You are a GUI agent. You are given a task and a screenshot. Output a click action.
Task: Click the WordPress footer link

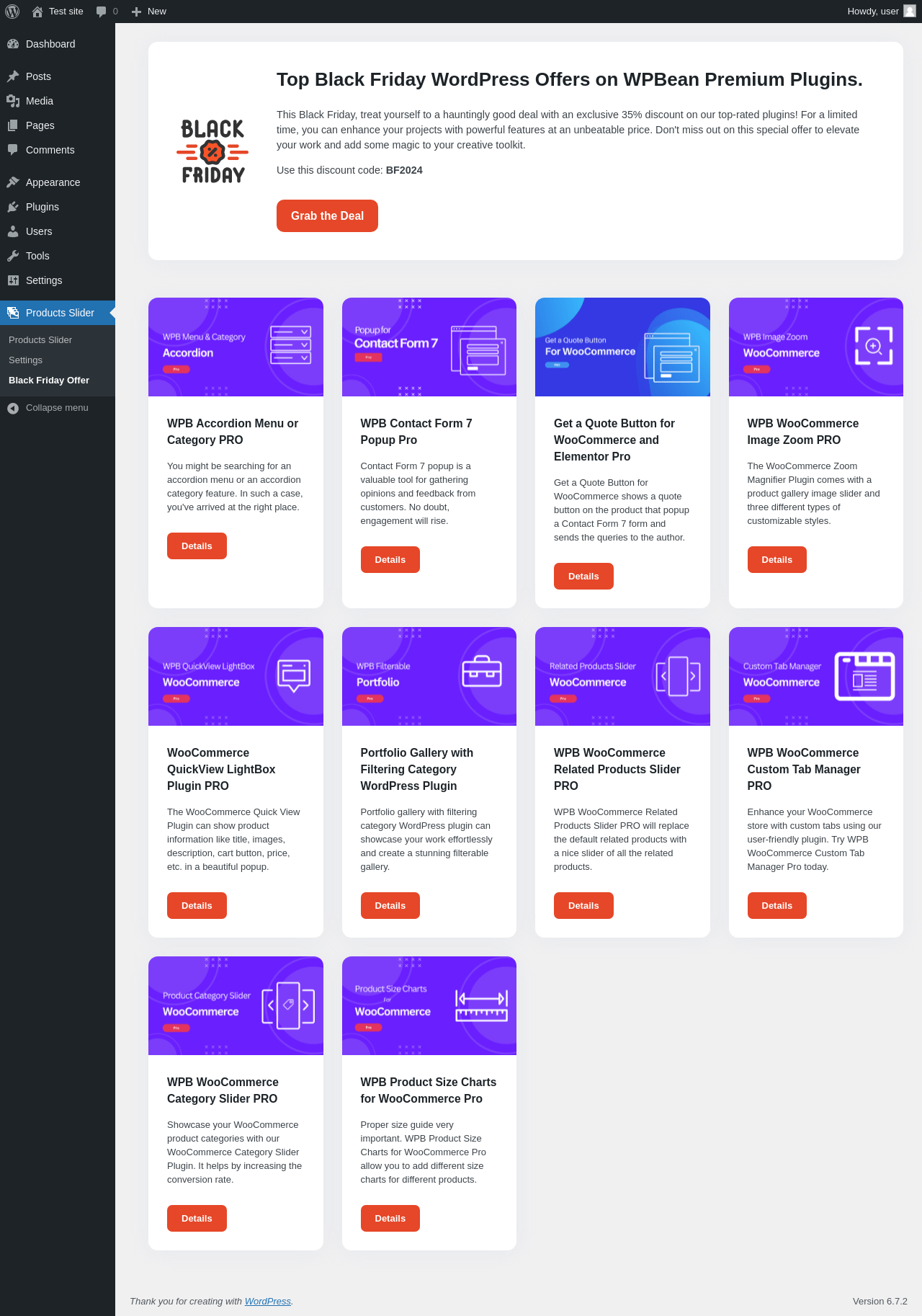(x=268, y=1302)
